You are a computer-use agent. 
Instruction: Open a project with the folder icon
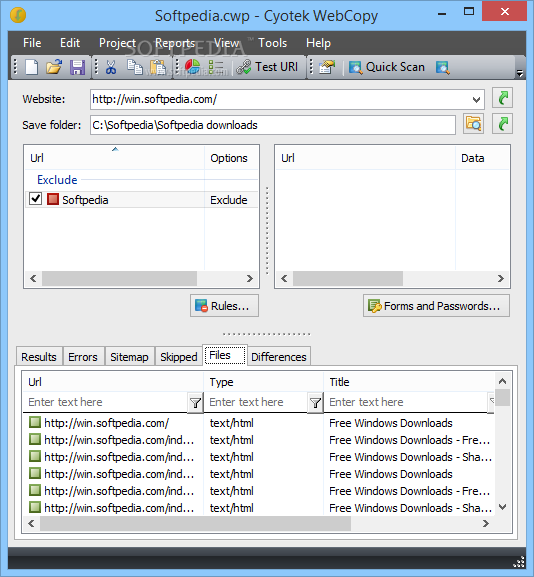click(54, 67)
